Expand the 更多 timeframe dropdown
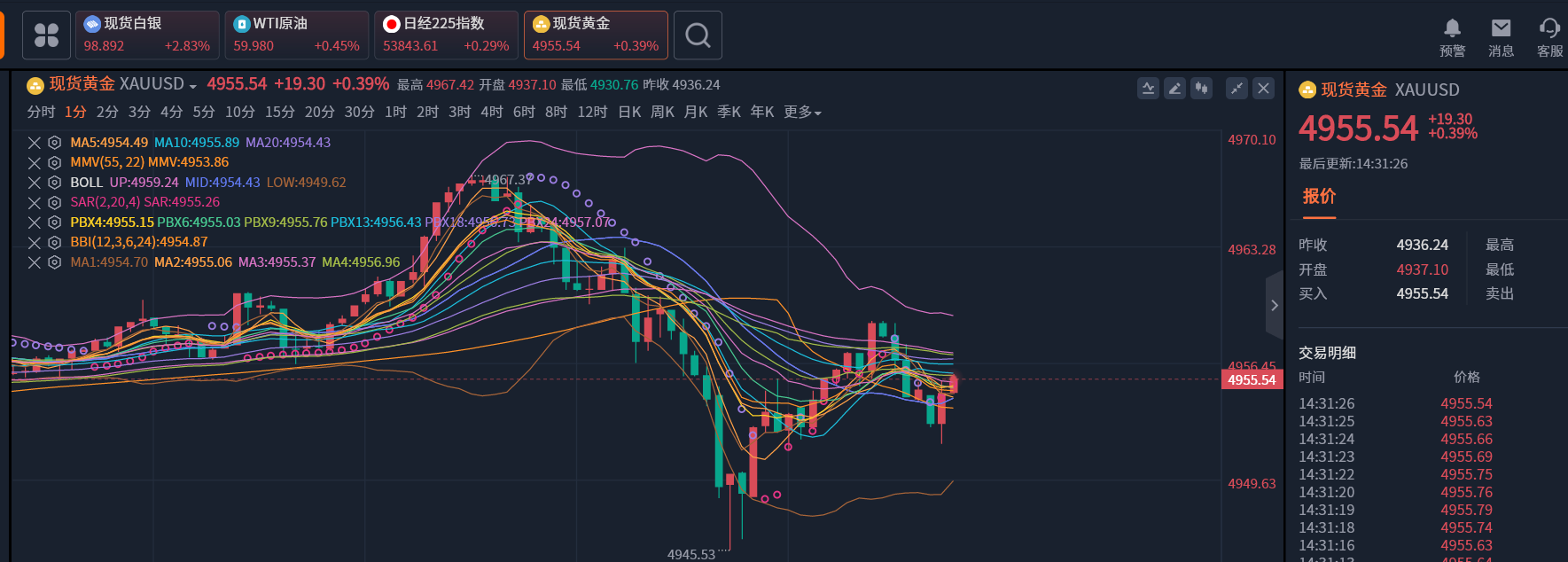Screen dimensions: 1568x562 point(802,113)
